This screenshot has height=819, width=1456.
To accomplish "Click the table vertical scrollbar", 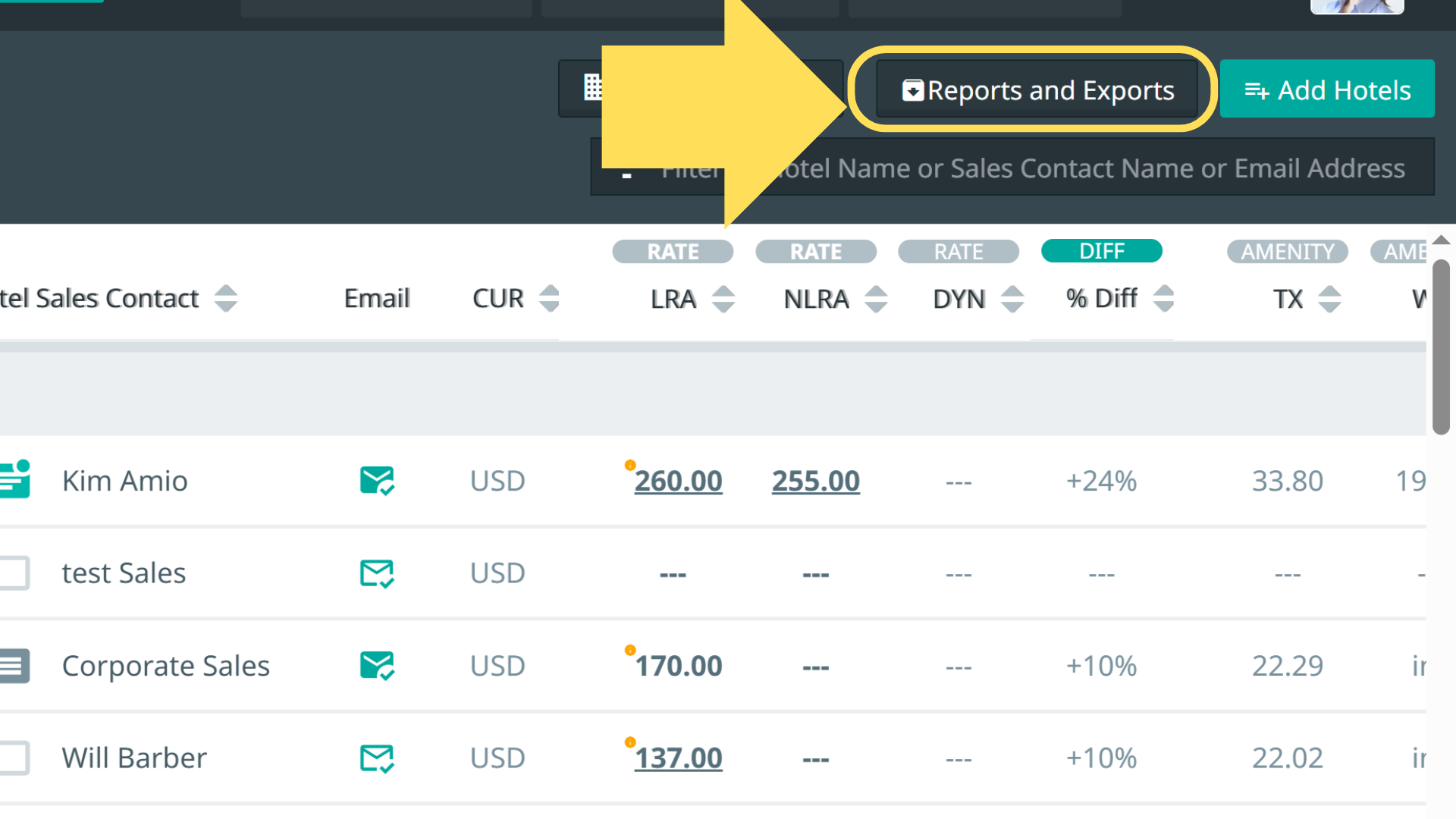I will click(x=1441, y=347).
